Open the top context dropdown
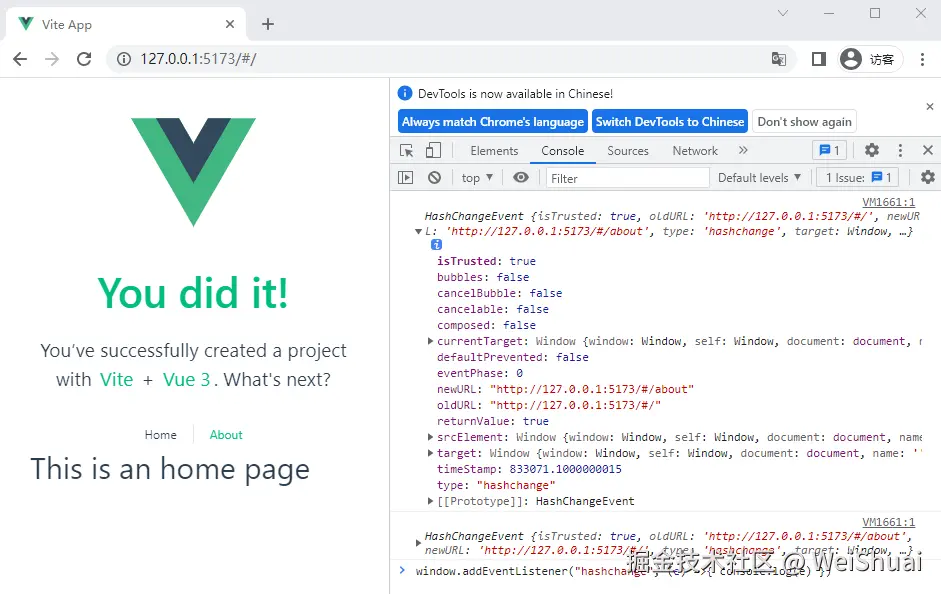Image resolution: width=941 pixels, height=594 pixels. [x=477, y=178]
